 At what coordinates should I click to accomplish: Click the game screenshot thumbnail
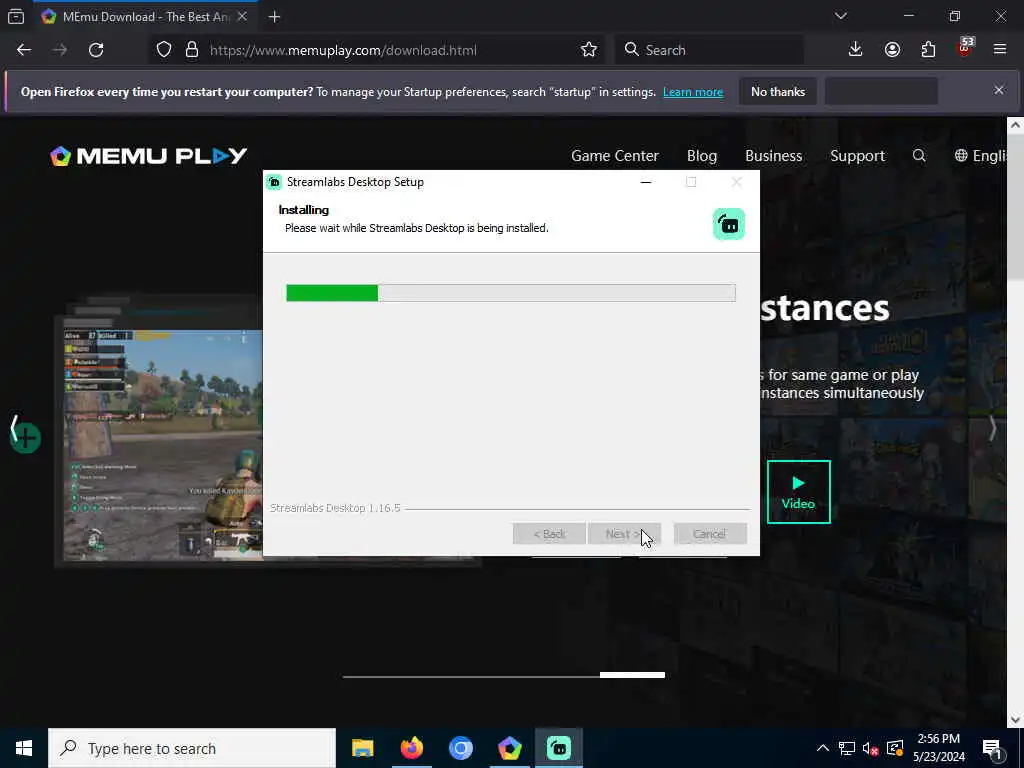[x=163, y=445]
